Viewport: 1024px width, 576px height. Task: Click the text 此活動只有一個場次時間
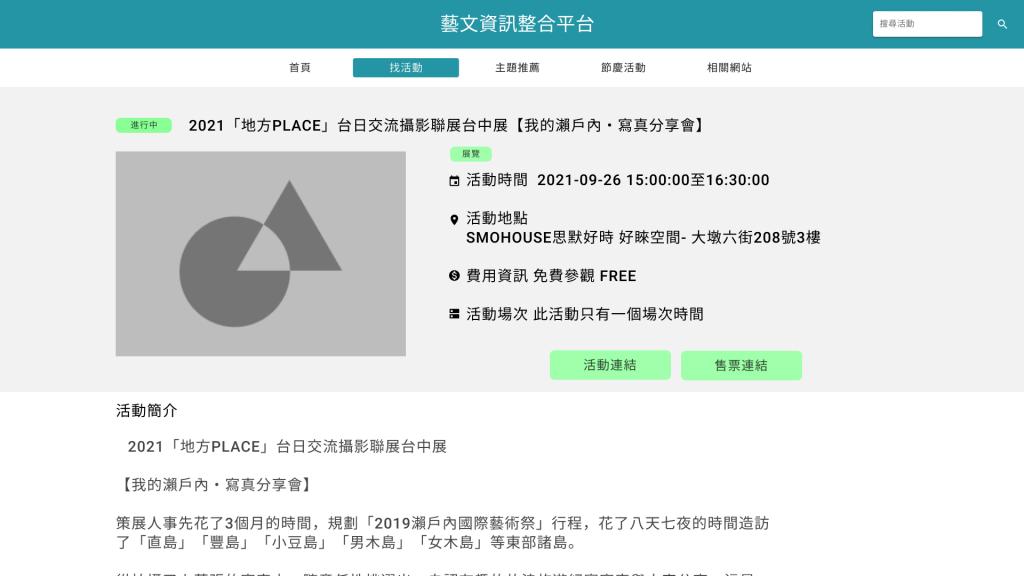click(618, 314)
